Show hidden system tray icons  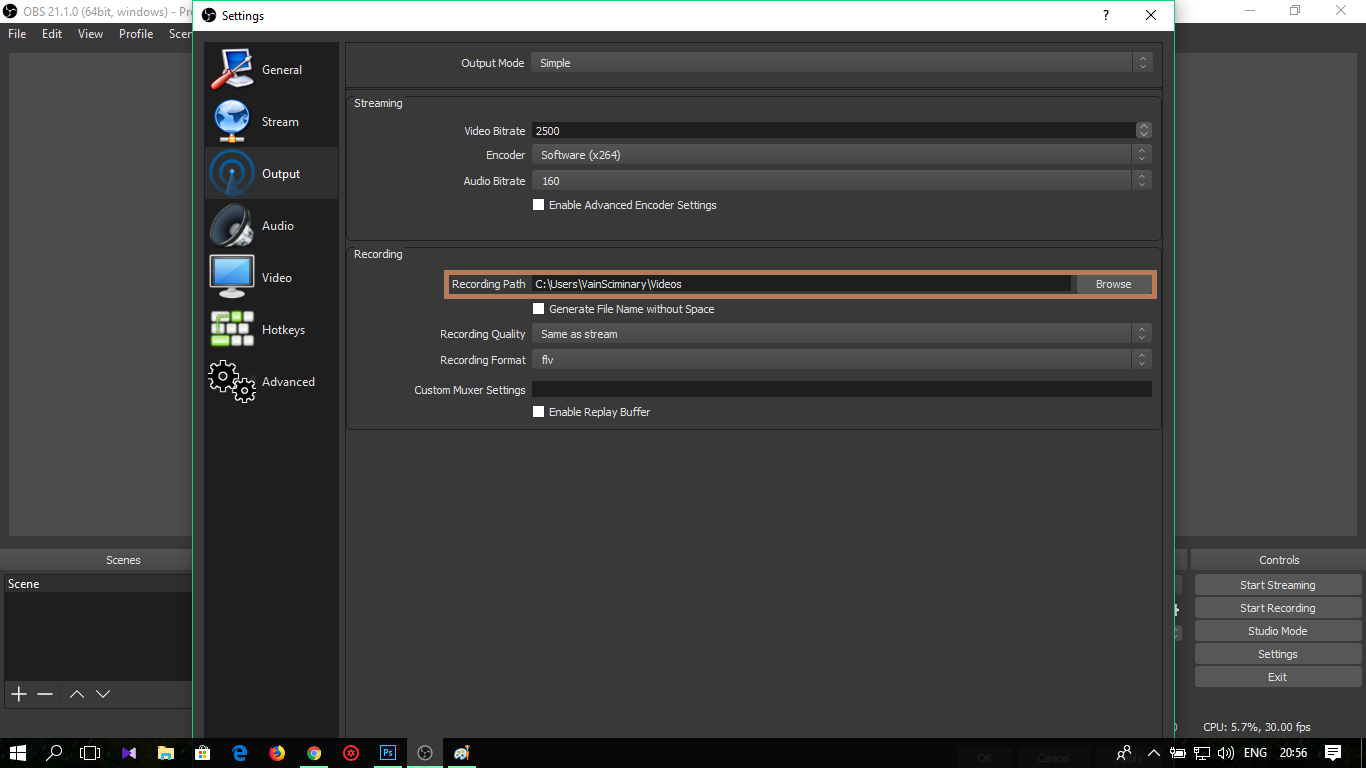(x=1154, y=753)
